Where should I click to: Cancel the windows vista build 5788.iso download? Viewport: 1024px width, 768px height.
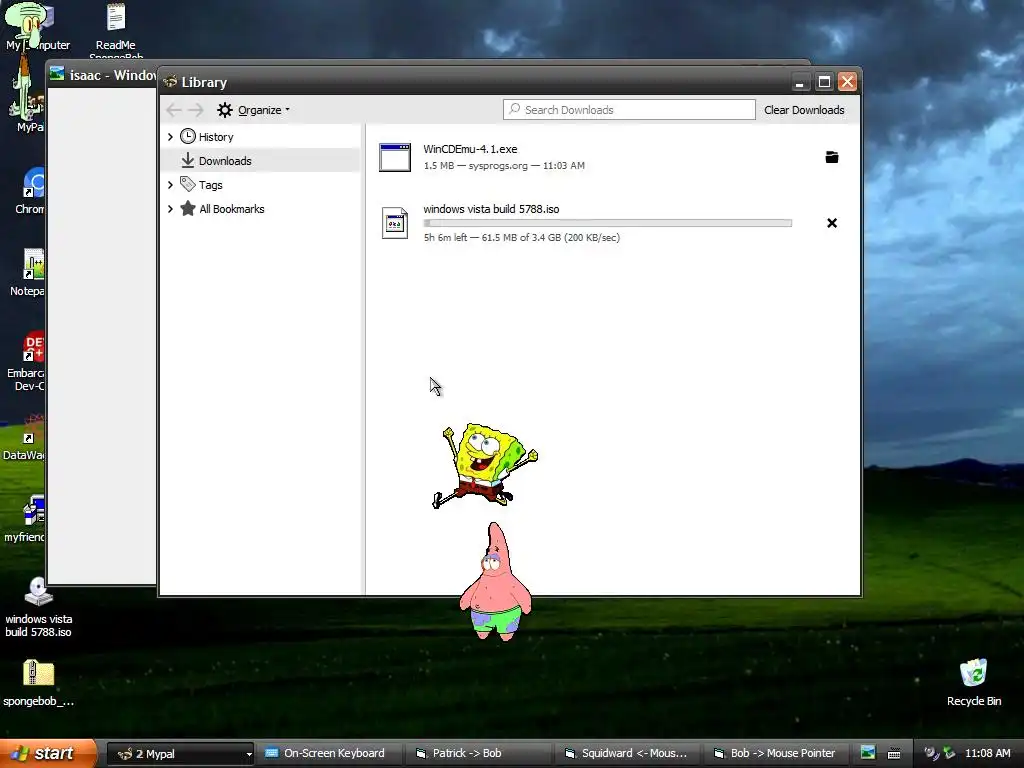click(831, 223)
